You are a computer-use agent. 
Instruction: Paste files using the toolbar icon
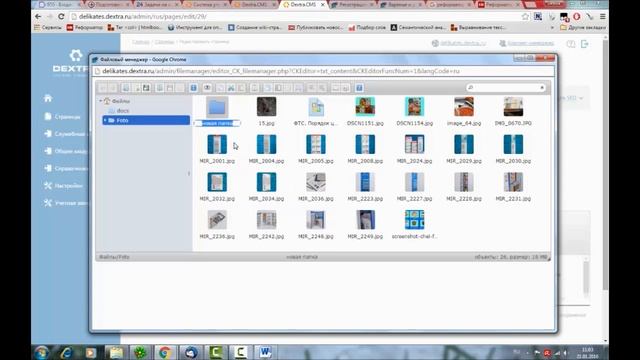point(241,88)
